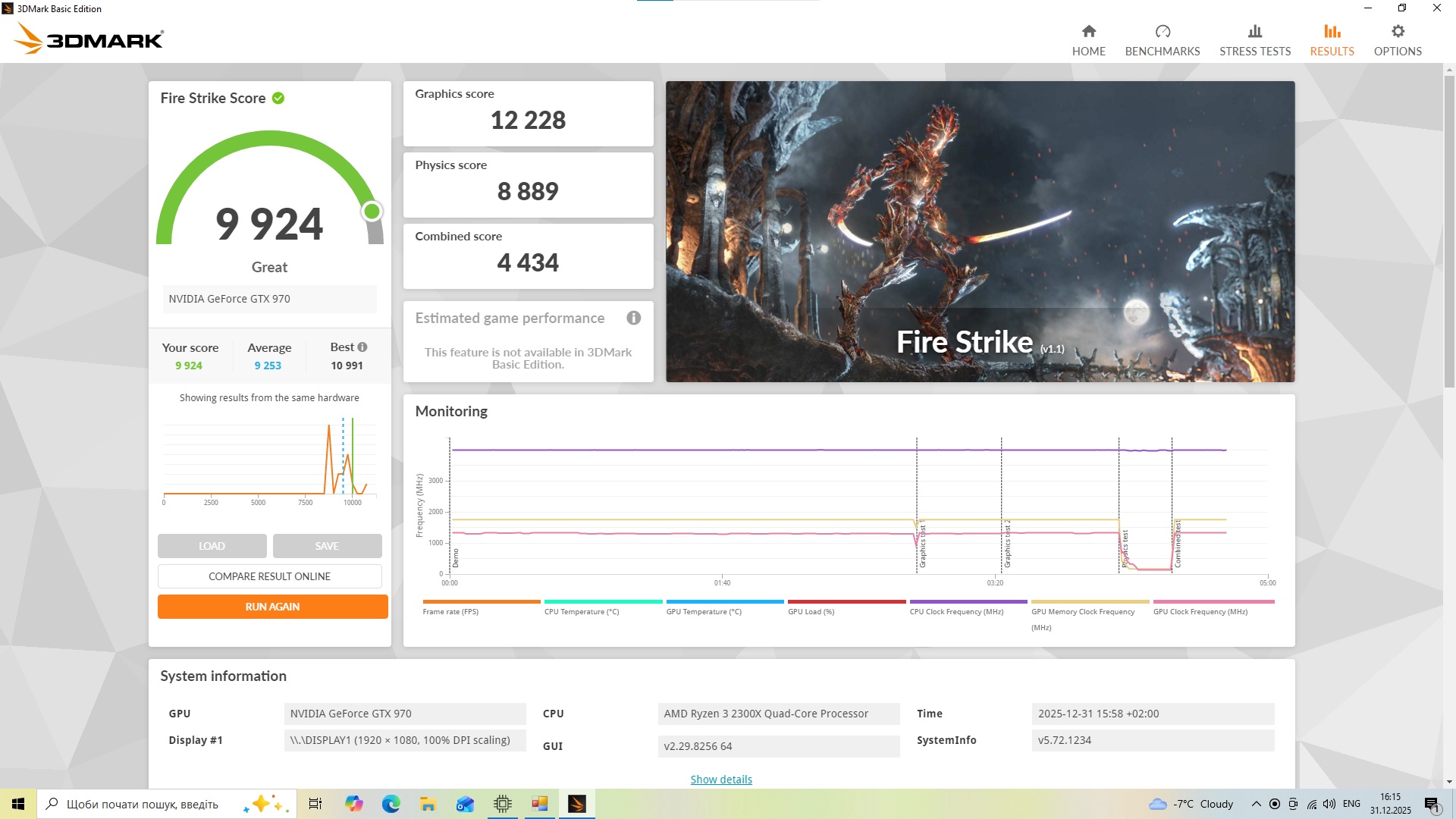Screen dimensions: 1456x819
Task: Click the Fire Strike preview image
Action: click(x=980, y=231)
